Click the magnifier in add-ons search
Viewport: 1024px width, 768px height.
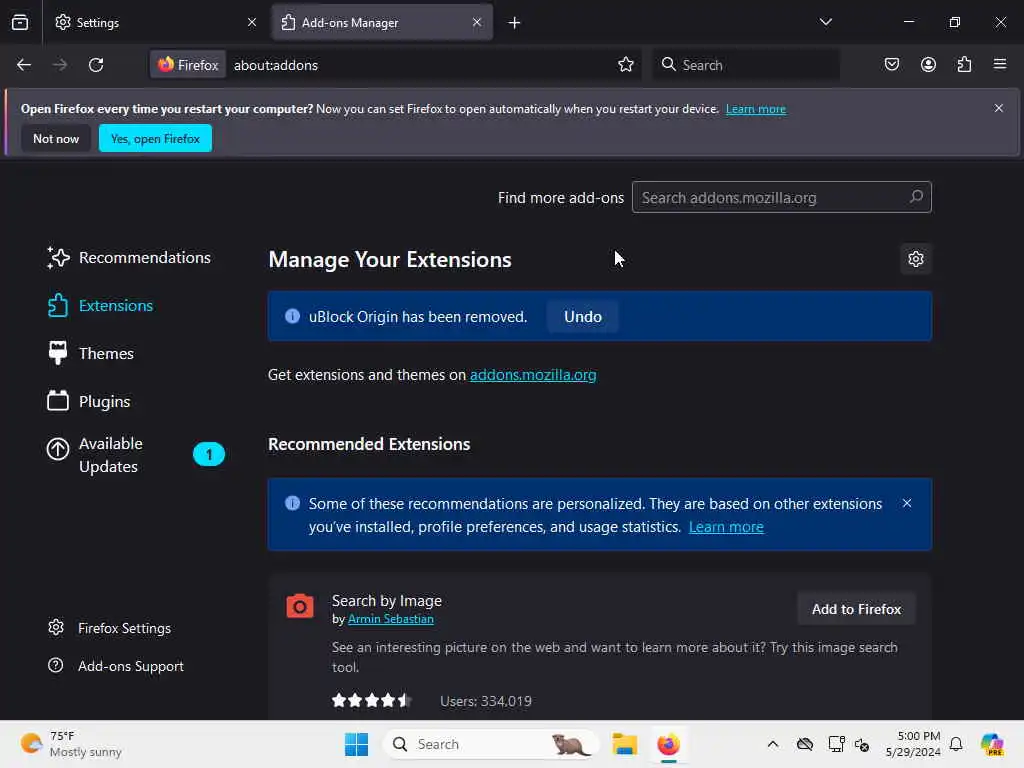916,197
